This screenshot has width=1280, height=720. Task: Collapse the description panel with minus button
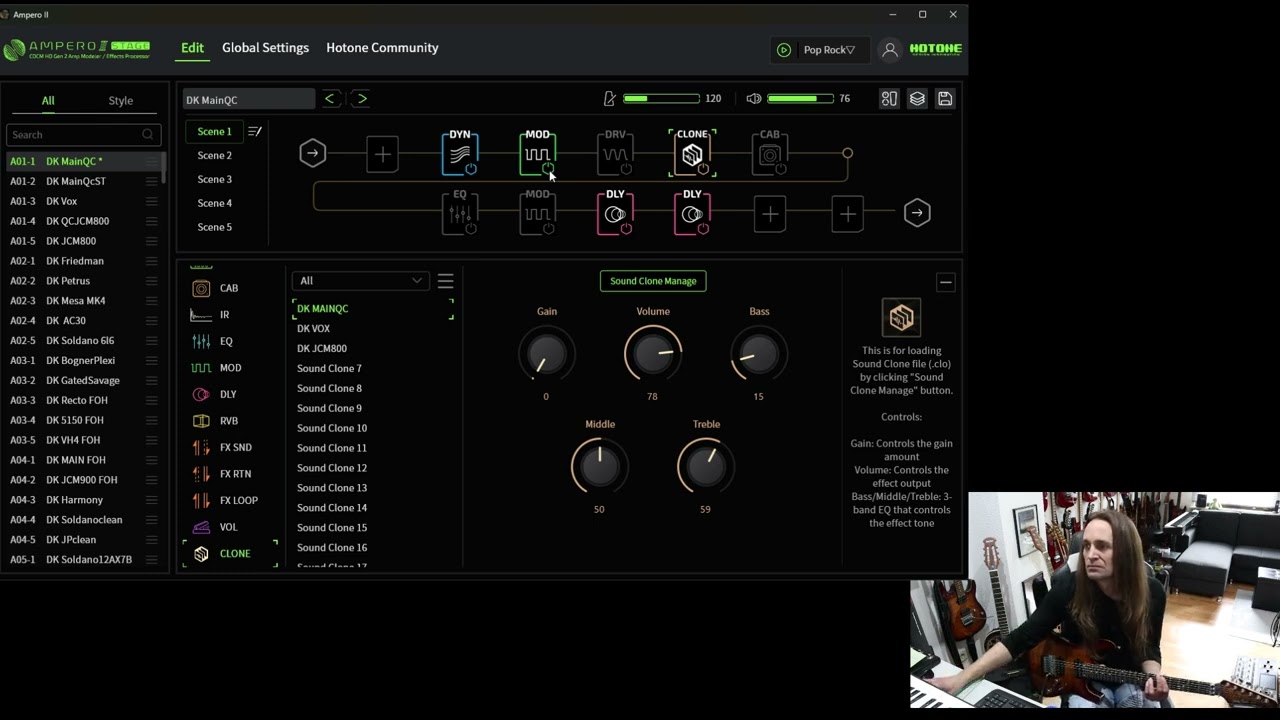(945, 282)
